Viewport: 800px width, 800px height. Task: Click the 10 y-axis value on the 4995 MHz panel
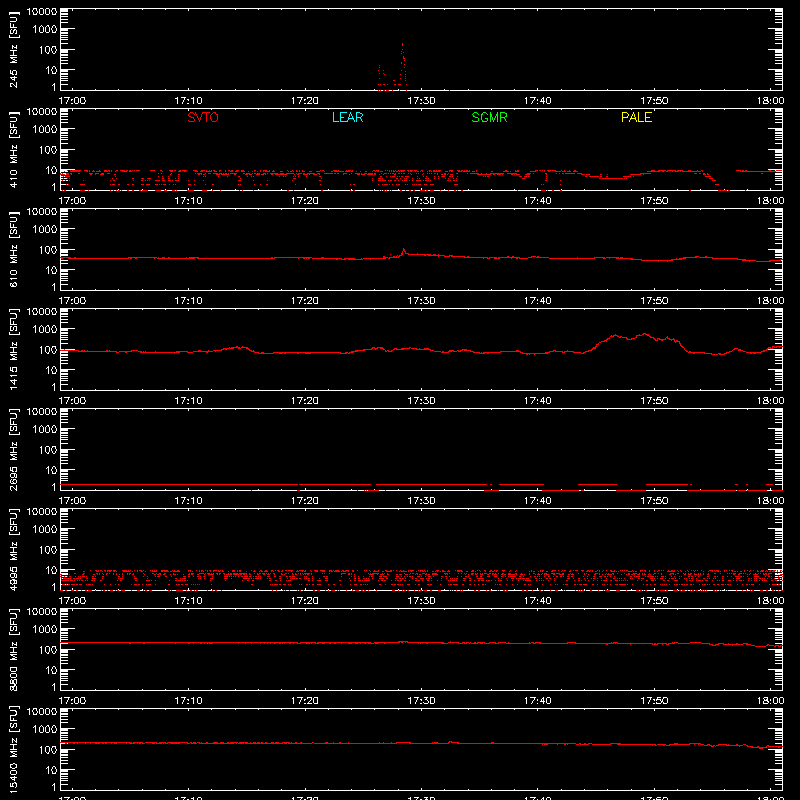[x=51, y=570]
